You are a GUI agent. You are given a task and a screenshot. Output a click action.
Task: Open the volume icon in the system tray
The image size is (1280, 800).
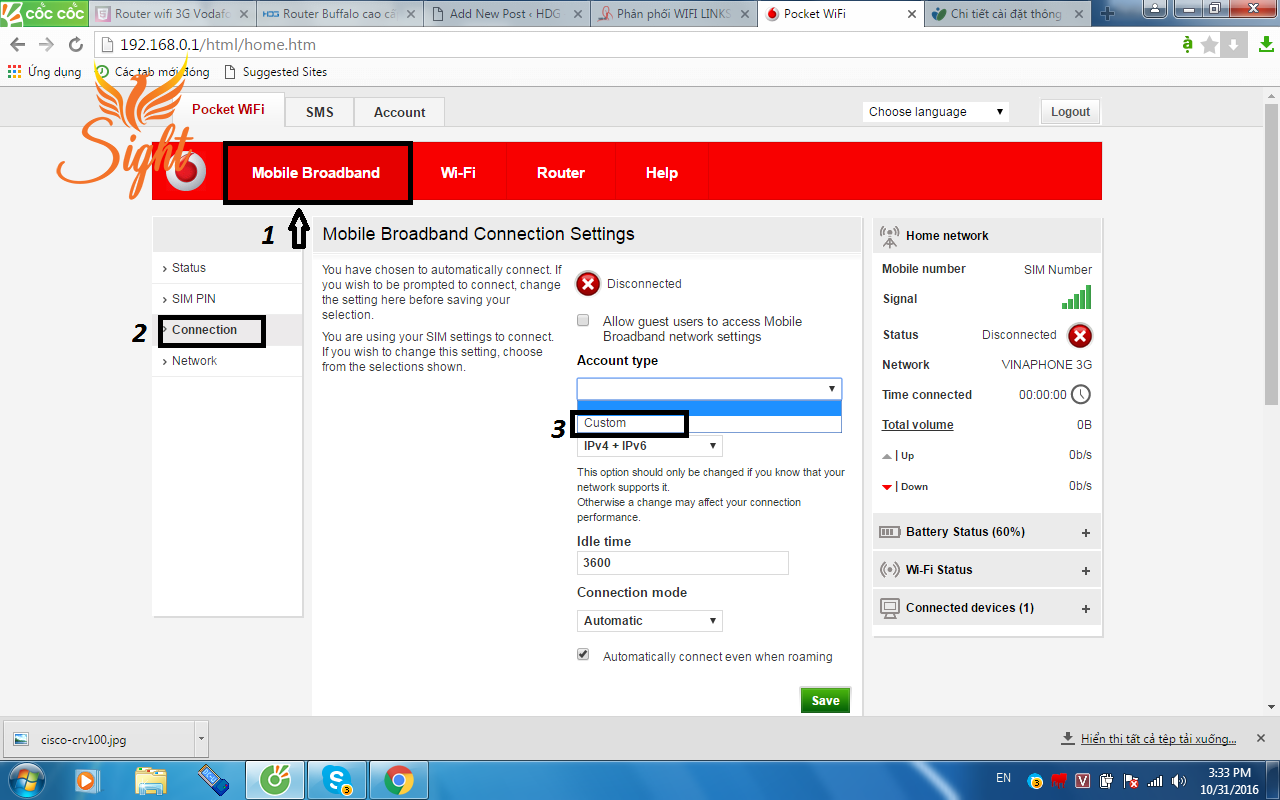(x=1178, y=778)
